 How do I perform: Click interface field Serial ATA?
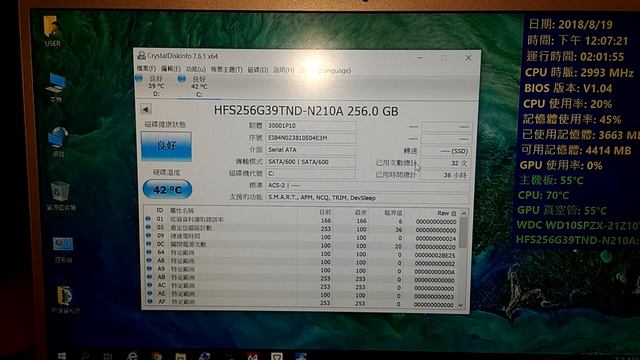[311, 150]
